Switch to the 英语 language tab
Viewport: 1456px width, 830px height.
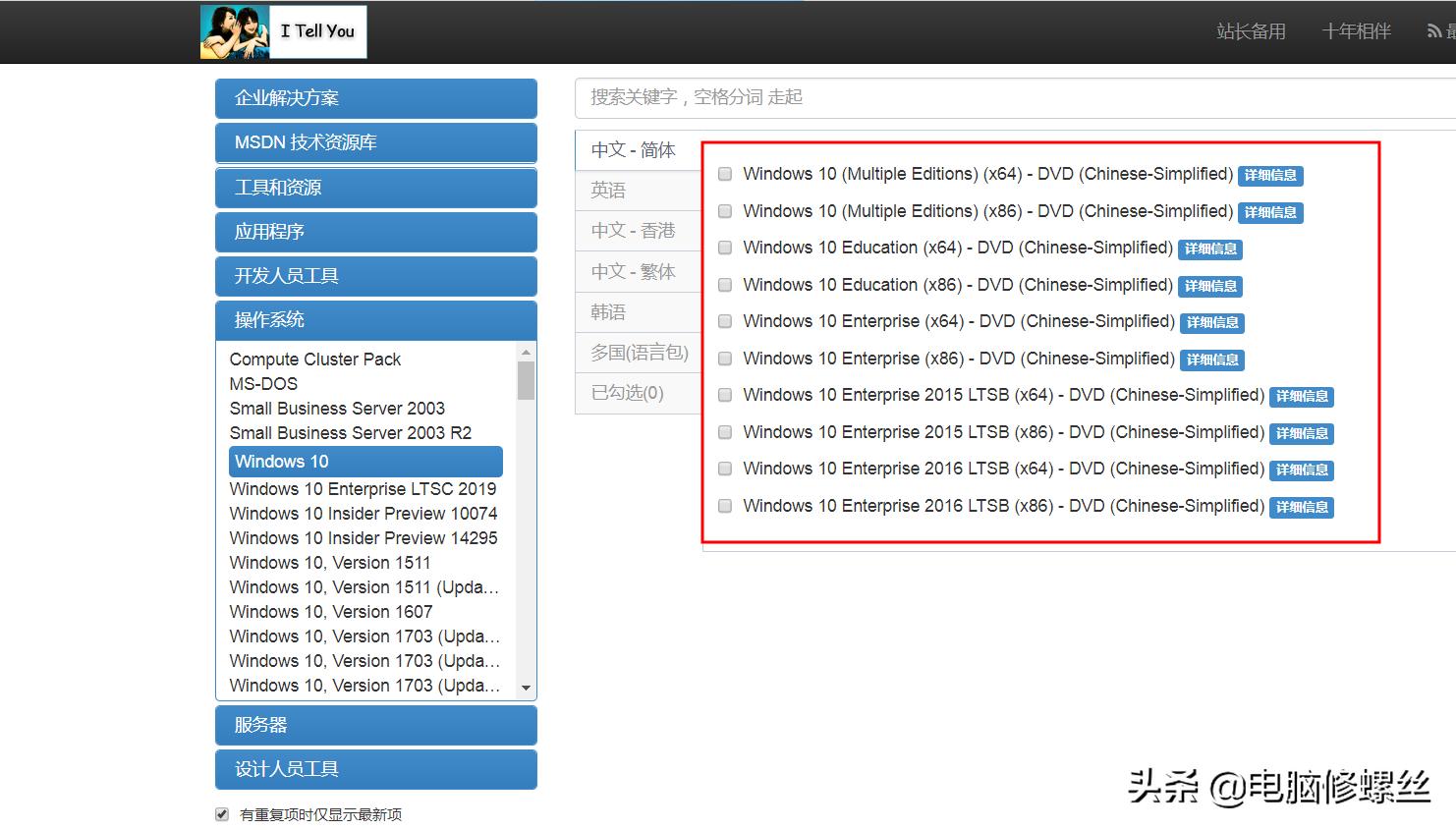click(639, 191)
